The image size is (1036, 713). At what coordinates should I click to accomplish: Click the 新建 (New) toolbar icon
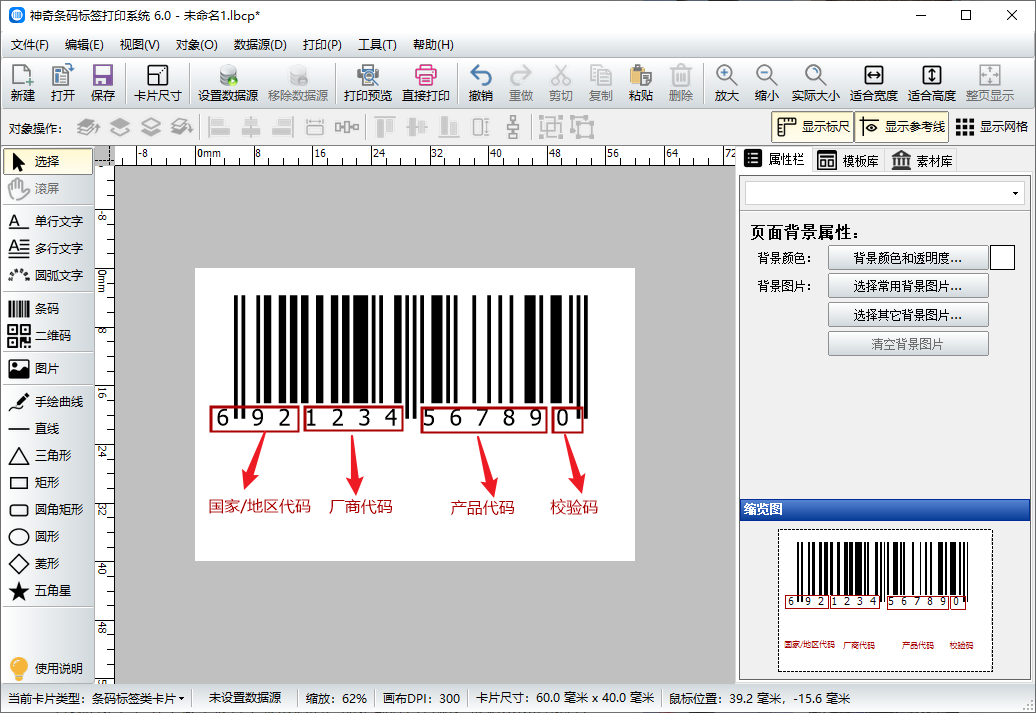click(x=22, y=83)
